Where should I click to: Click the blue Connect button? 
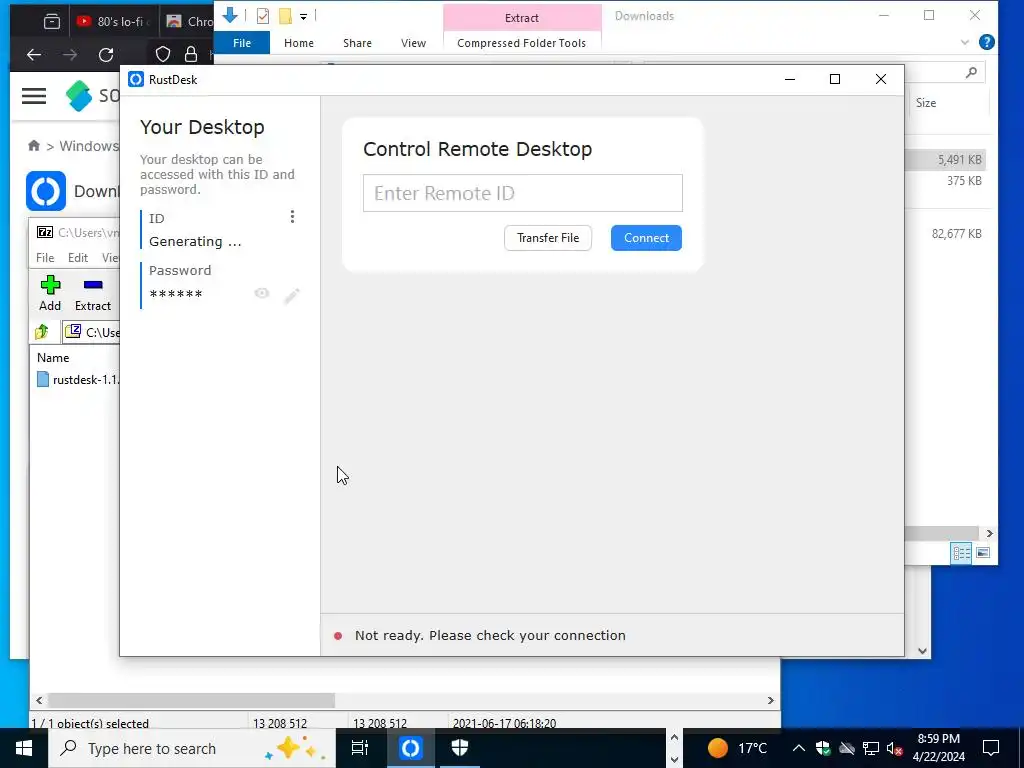(646, 238)
